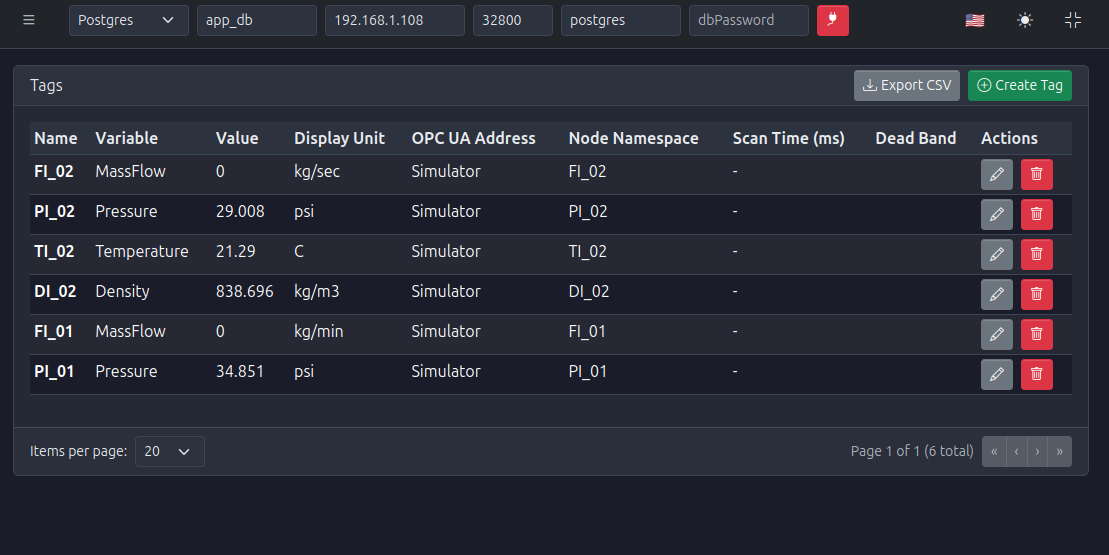This screenshot has height=555, width=1109.
Task: Click the Density variable cell
Action: [122, 291]
